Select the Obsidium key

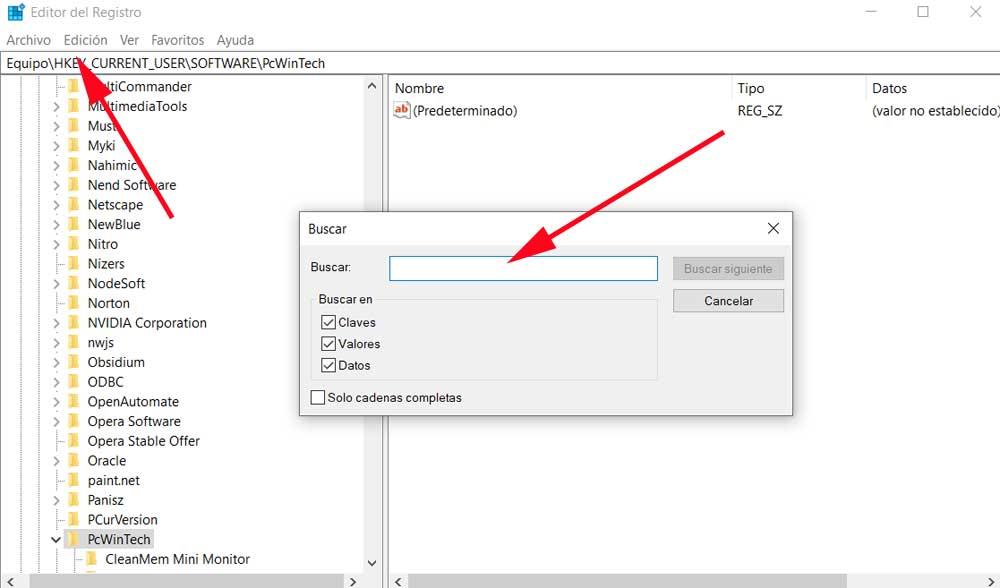pyautogui.click(x=116, y=362)
